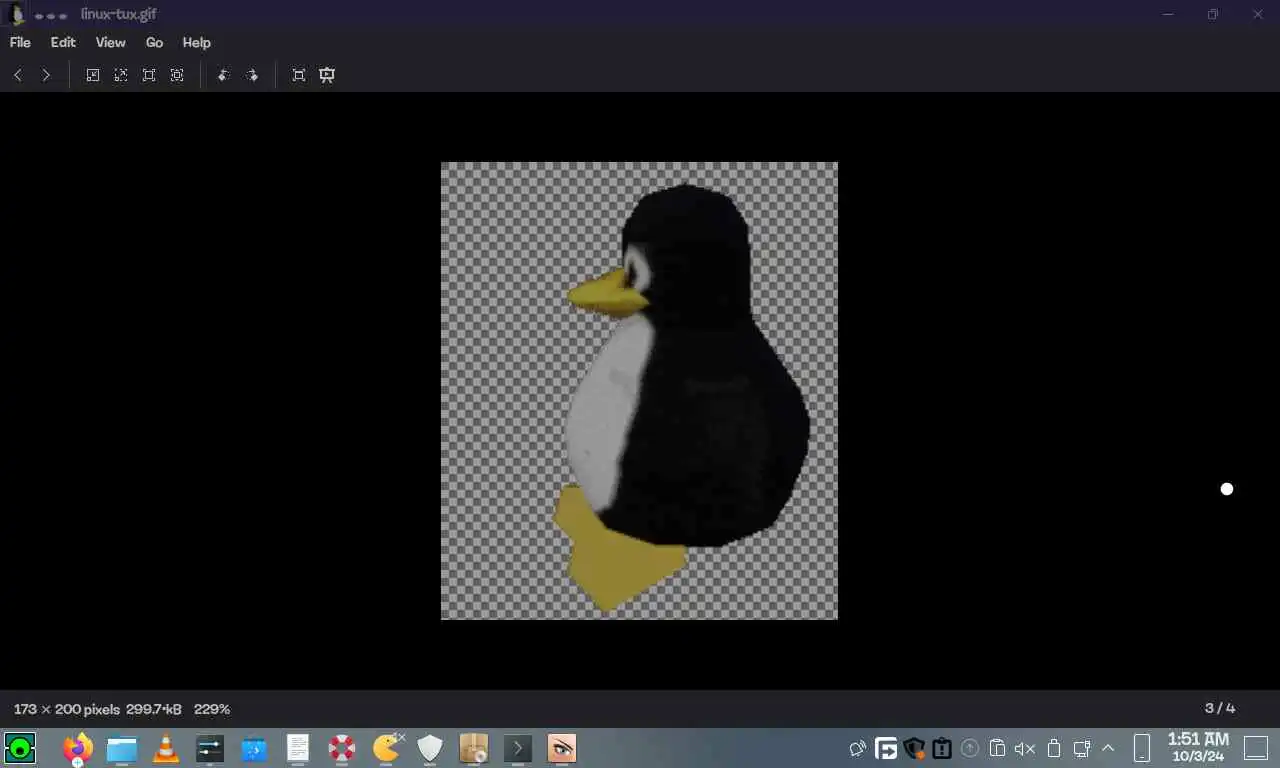Open the green application launcher menu
This screenshot has height=768, width=1280.
click(20, 748)
